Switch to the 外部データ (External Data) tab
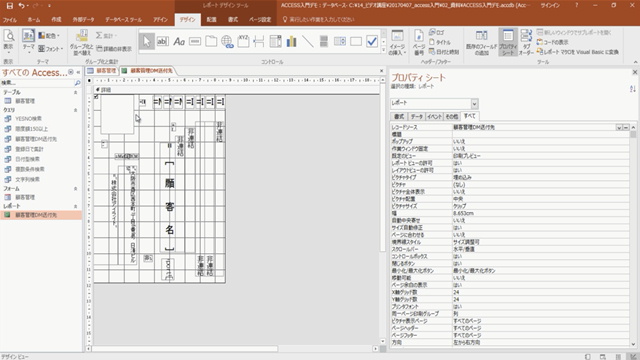Viewport: 640px width, 360px height. (83, 20)
